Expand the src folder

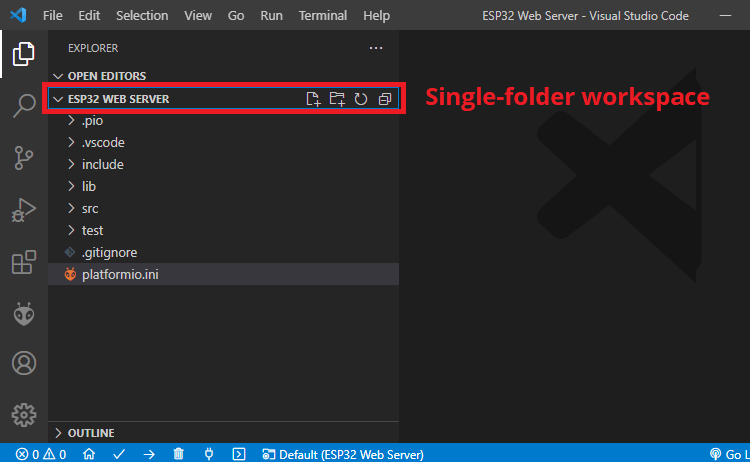click(90, 208)
